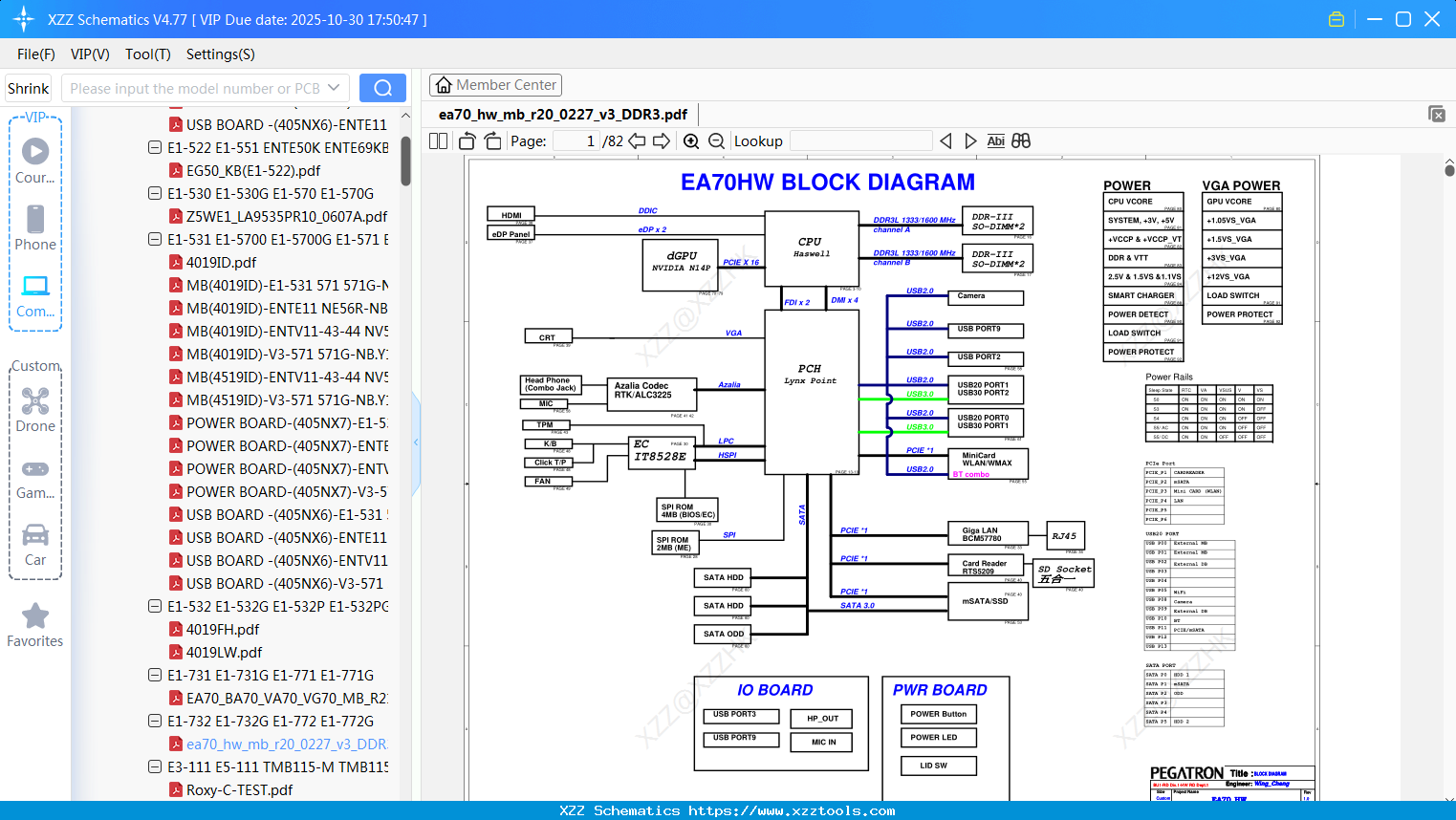Screen dimensions: 1456x820
Task: Open USB BOARD -(405NX6)-E1-531 file
Action: click(288, 514)
